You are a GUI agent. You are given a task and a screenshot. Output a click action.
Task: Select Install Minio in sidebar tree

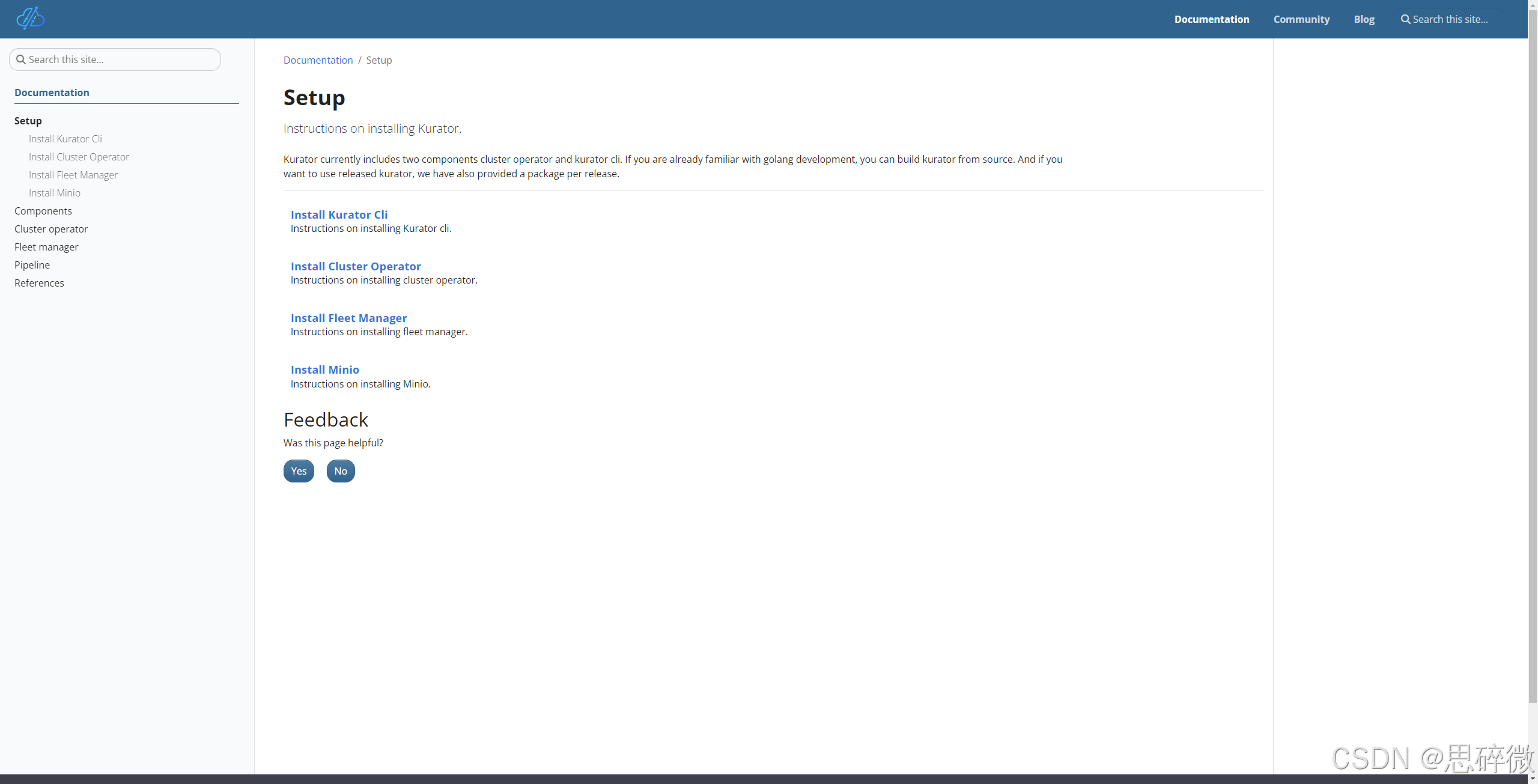(x=55, y=193)
